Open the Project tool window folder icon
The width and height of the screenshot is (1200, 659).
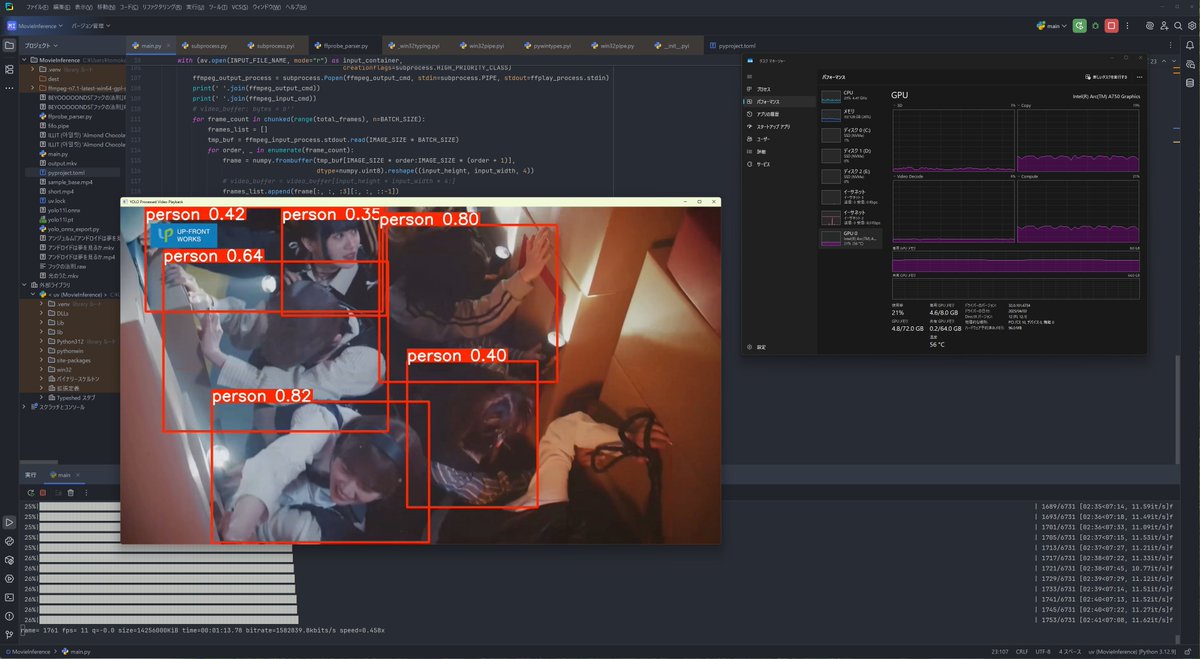(x=10, y=45)
